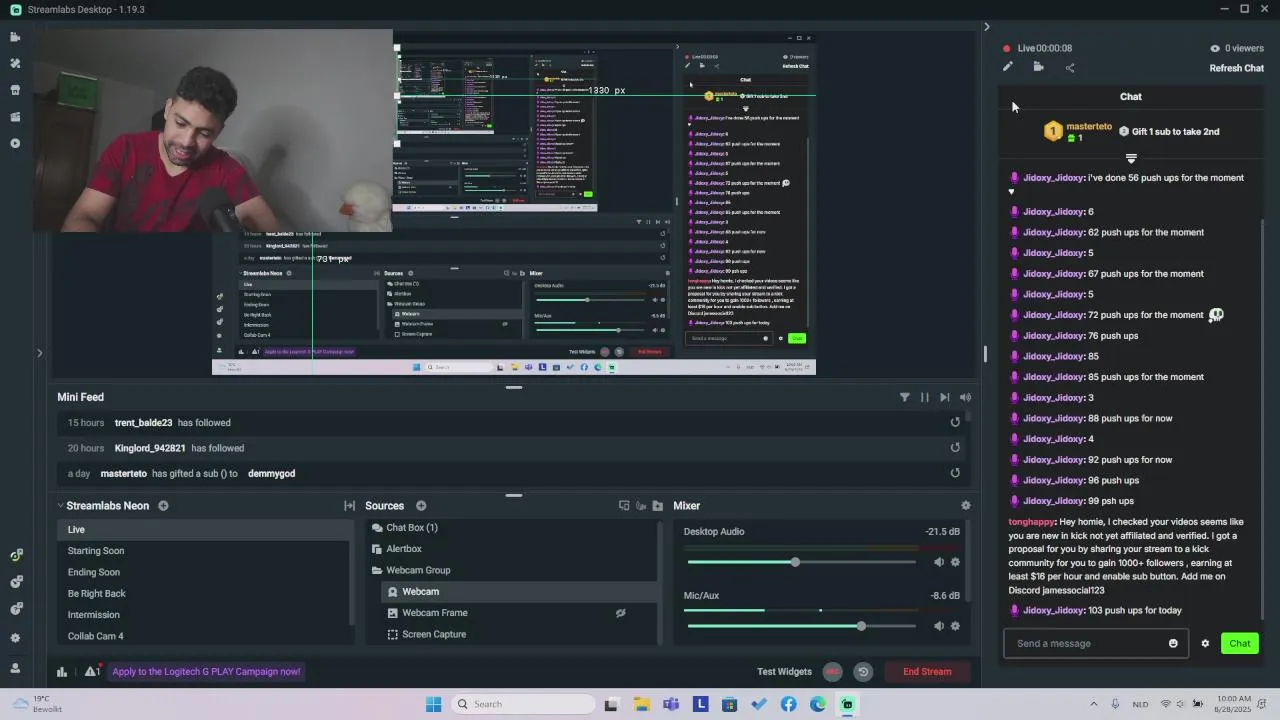The width and height of the screenshot is (1280, 720).
Task: Expand the left side panel arrow
Action: coord(39,352)
